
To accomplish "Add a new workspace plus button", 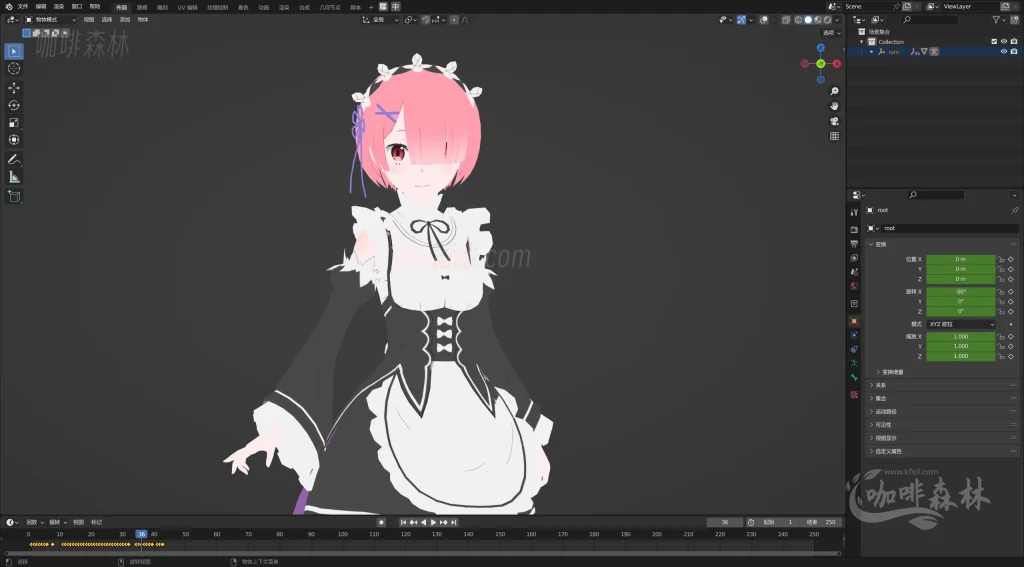I will pos(371,7).
